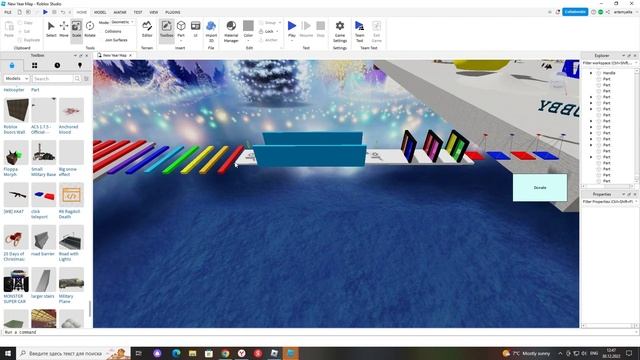This screenshot has width=640, height=360.
Task: Open the UI insert tool
Action: pyautogui.click(x=196, y=29)
